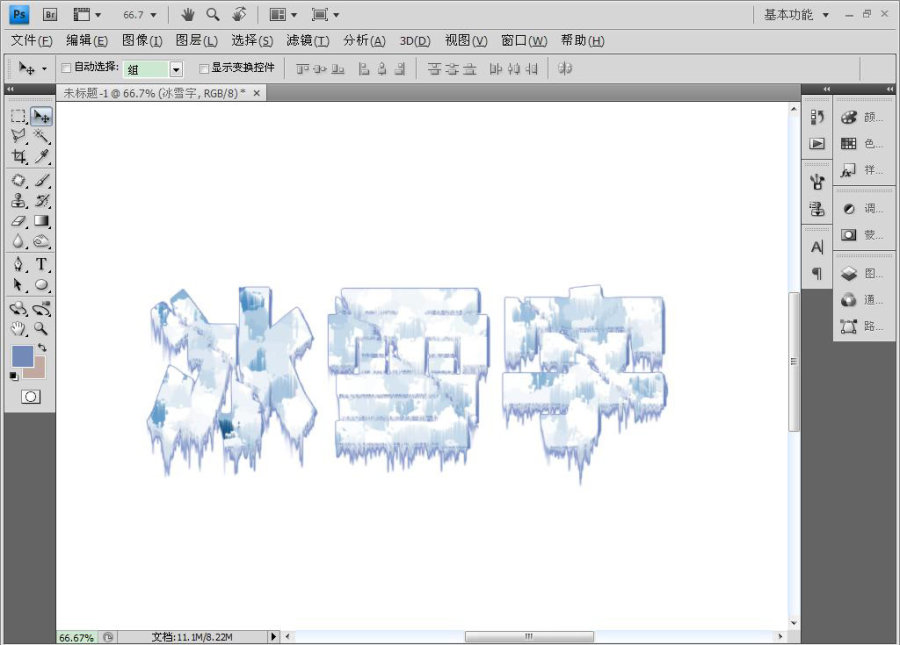Screen dimensions: 900x645
Task: Select the Pen tool
Action: pyautogui.click(x=18, y=265)
